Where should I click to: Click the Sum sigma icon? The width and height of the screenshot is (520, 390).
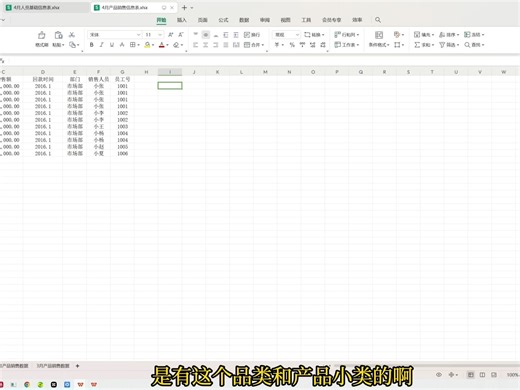point(417,45)
